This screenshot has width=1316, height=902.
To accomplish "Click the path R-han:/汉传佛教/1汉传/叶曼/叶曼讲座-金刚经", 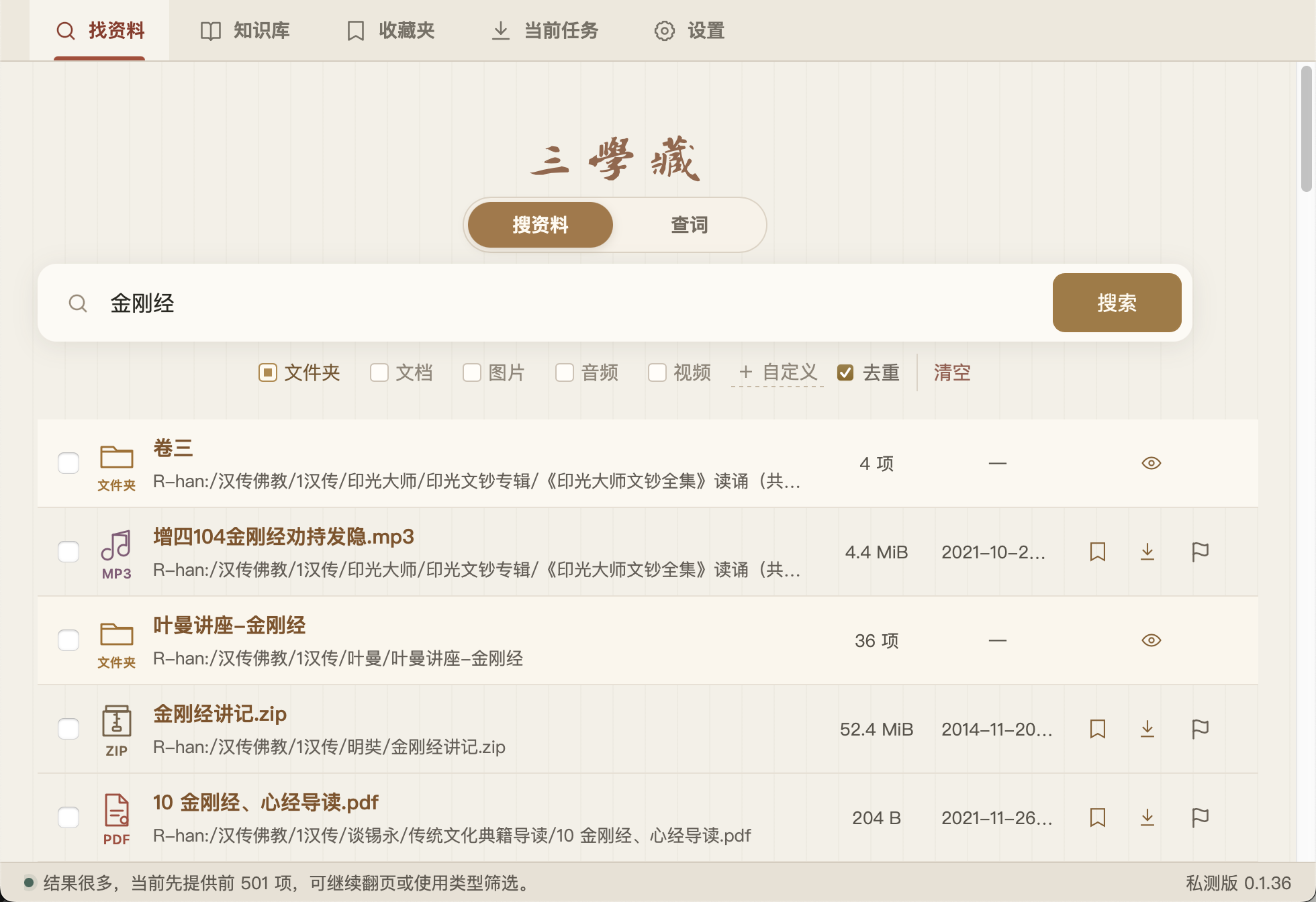I will tap(338, 658).
